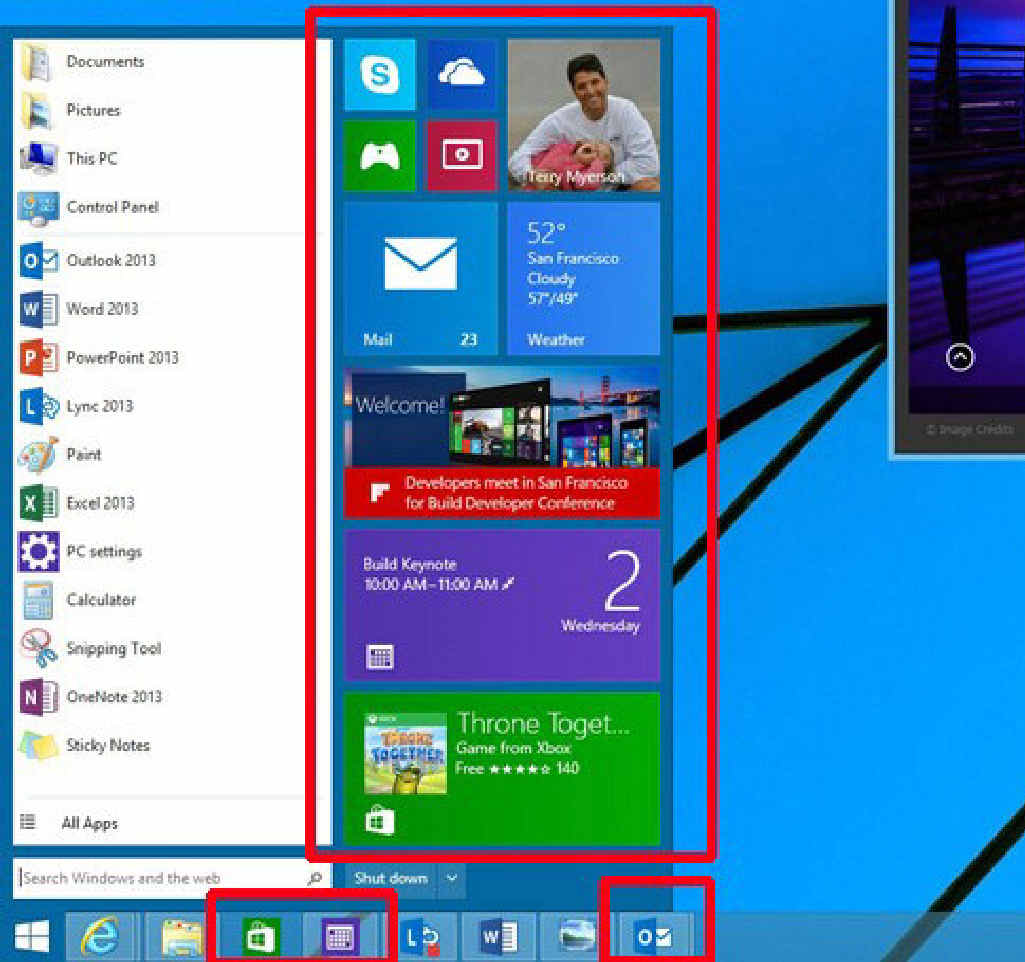Select PowerPoint 2013 in the Start menu
Image resolution: width=1025 pixels, height=962 pixels.
(x=121, y=357)
